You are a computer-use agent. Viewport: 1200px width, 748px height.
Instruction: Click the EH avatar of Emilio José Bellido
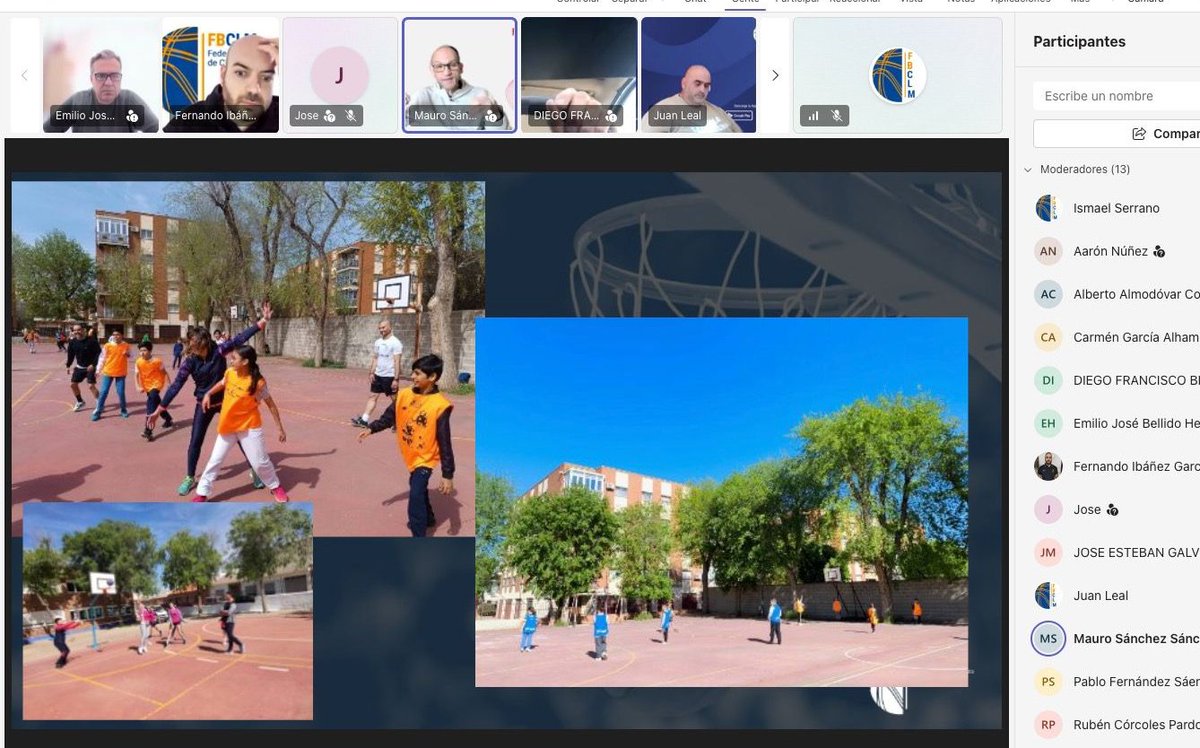coord(1048,423)
